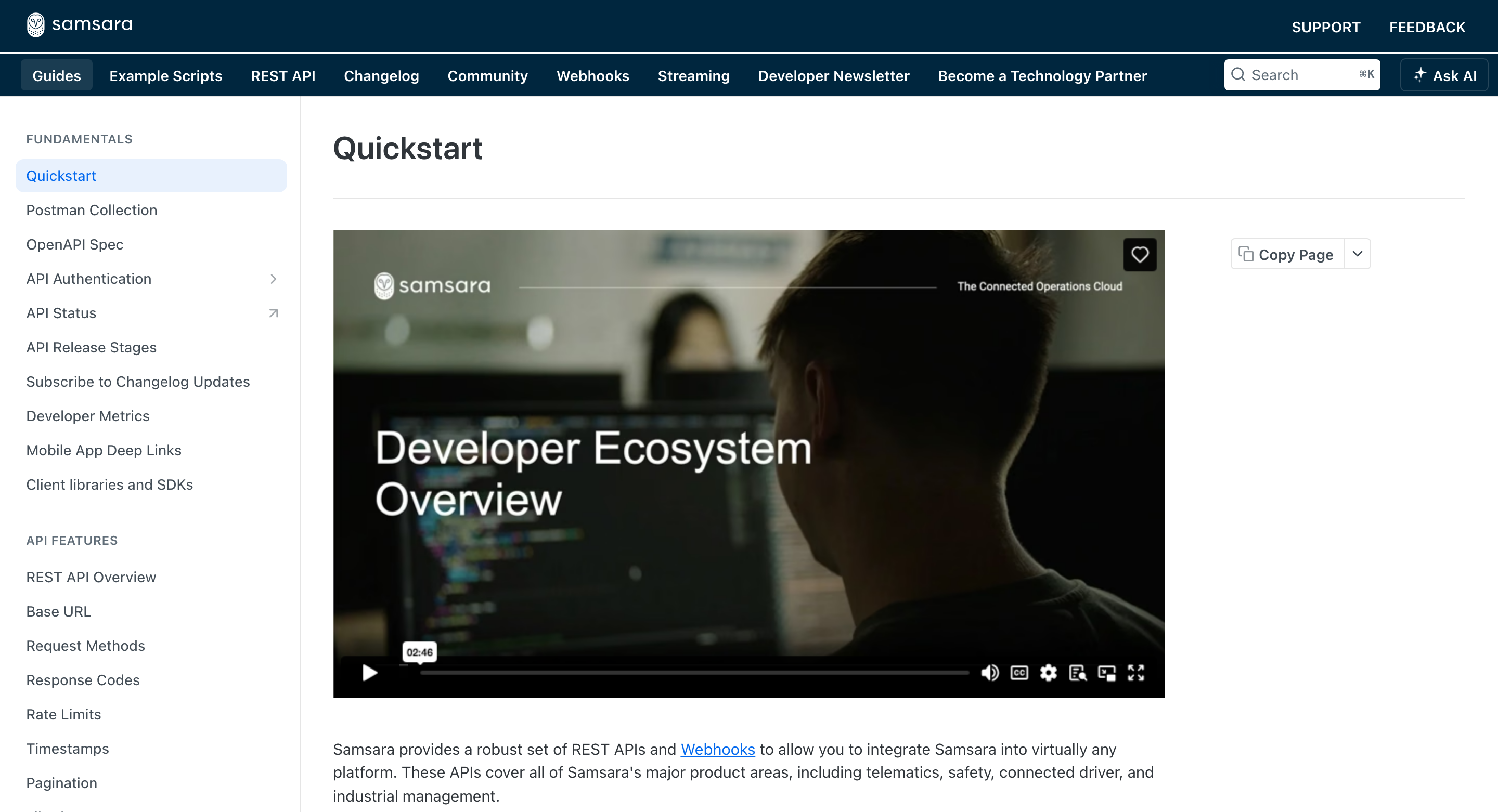Image resolution: width=1498 pixels, height=812 pixels.
Task: Follow the Webhooks link in the paragraph
Action: point(718,750)
